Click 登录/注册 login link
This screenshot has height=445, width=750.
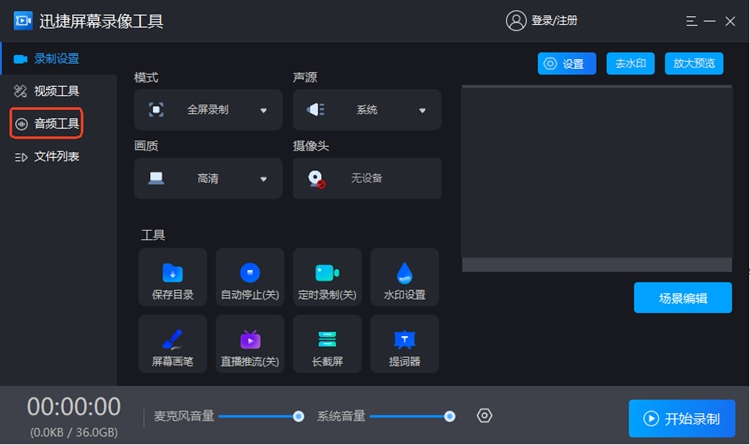point(554,21)
